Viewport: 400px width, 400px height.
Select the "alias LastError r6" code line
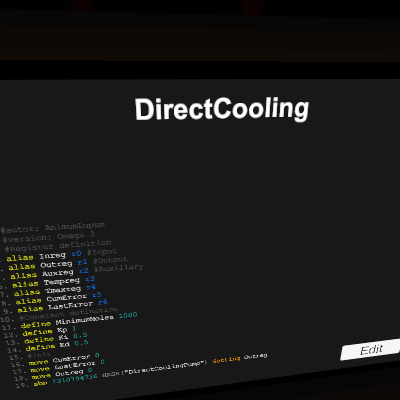pos(63,306)
